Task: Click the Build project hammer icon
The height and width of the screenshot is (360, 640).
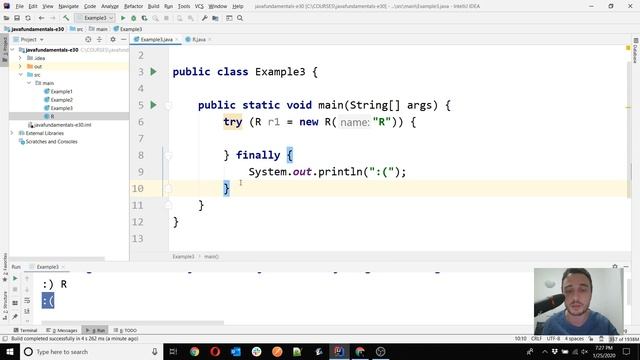Action: [x=66, y=18]
